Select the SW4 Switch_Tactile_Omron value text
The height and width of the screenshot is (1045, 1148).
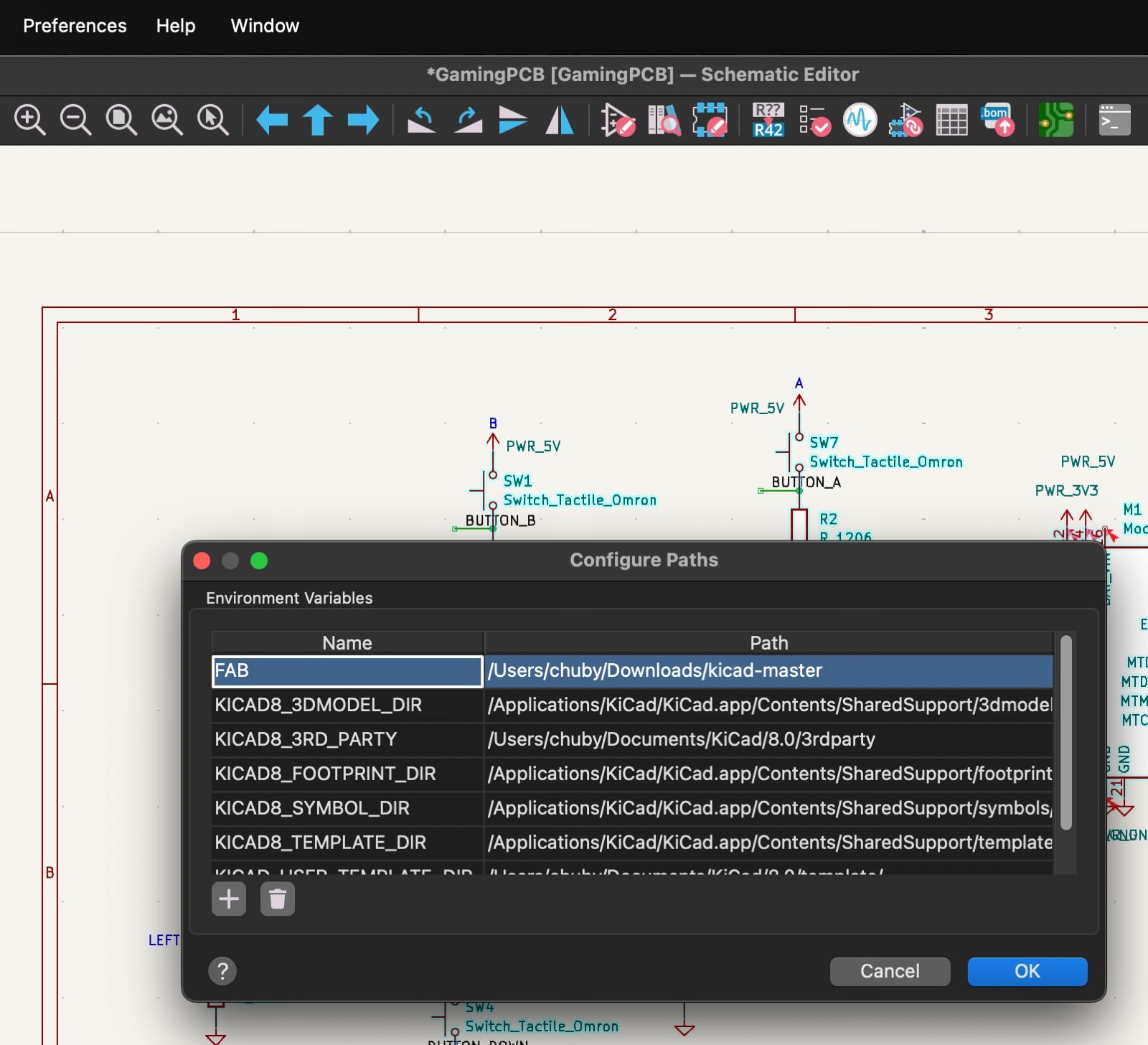[x=542, y=1026]
